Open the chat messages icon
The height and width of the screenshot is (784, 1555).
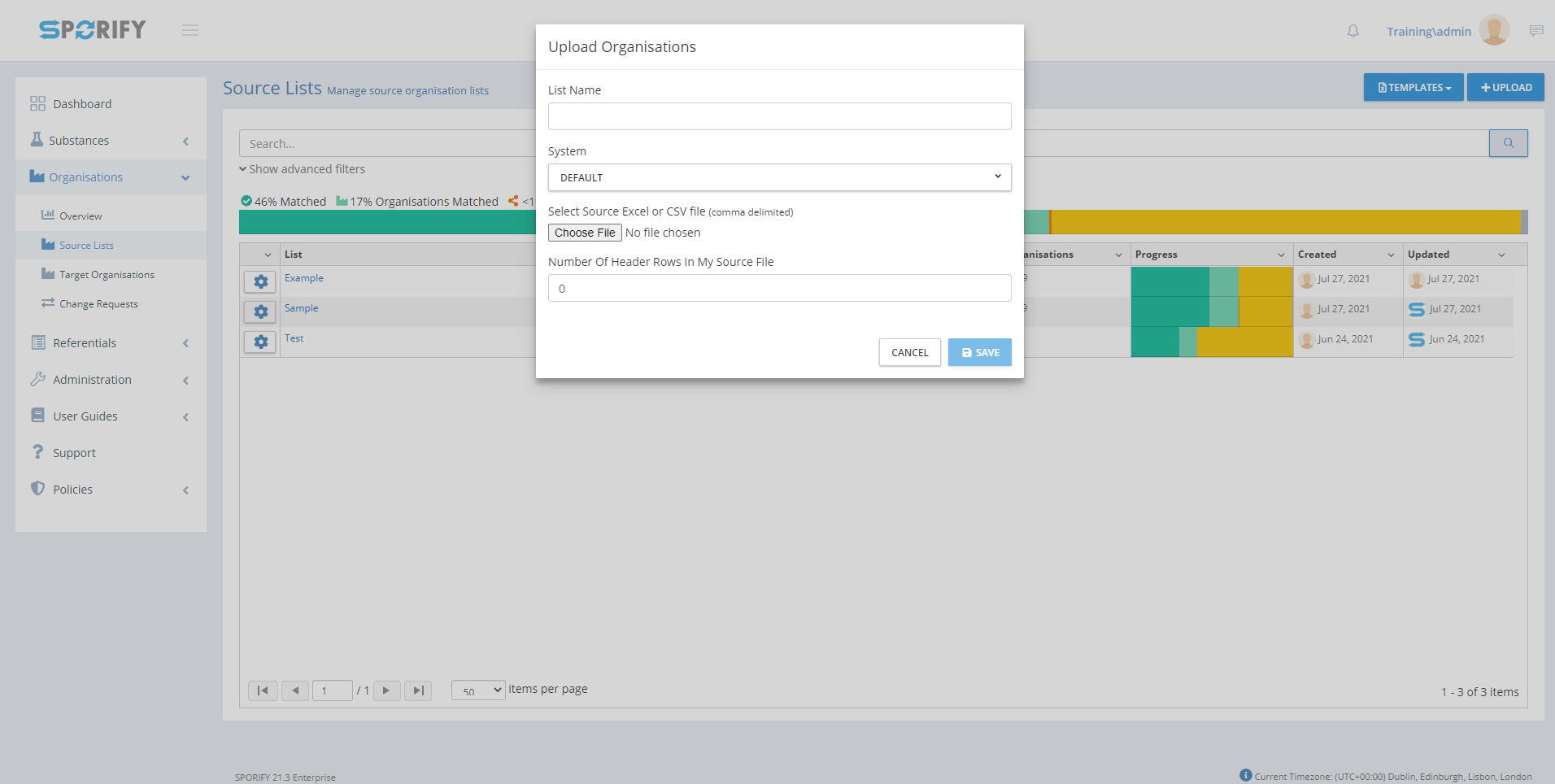click(1535, 31)
